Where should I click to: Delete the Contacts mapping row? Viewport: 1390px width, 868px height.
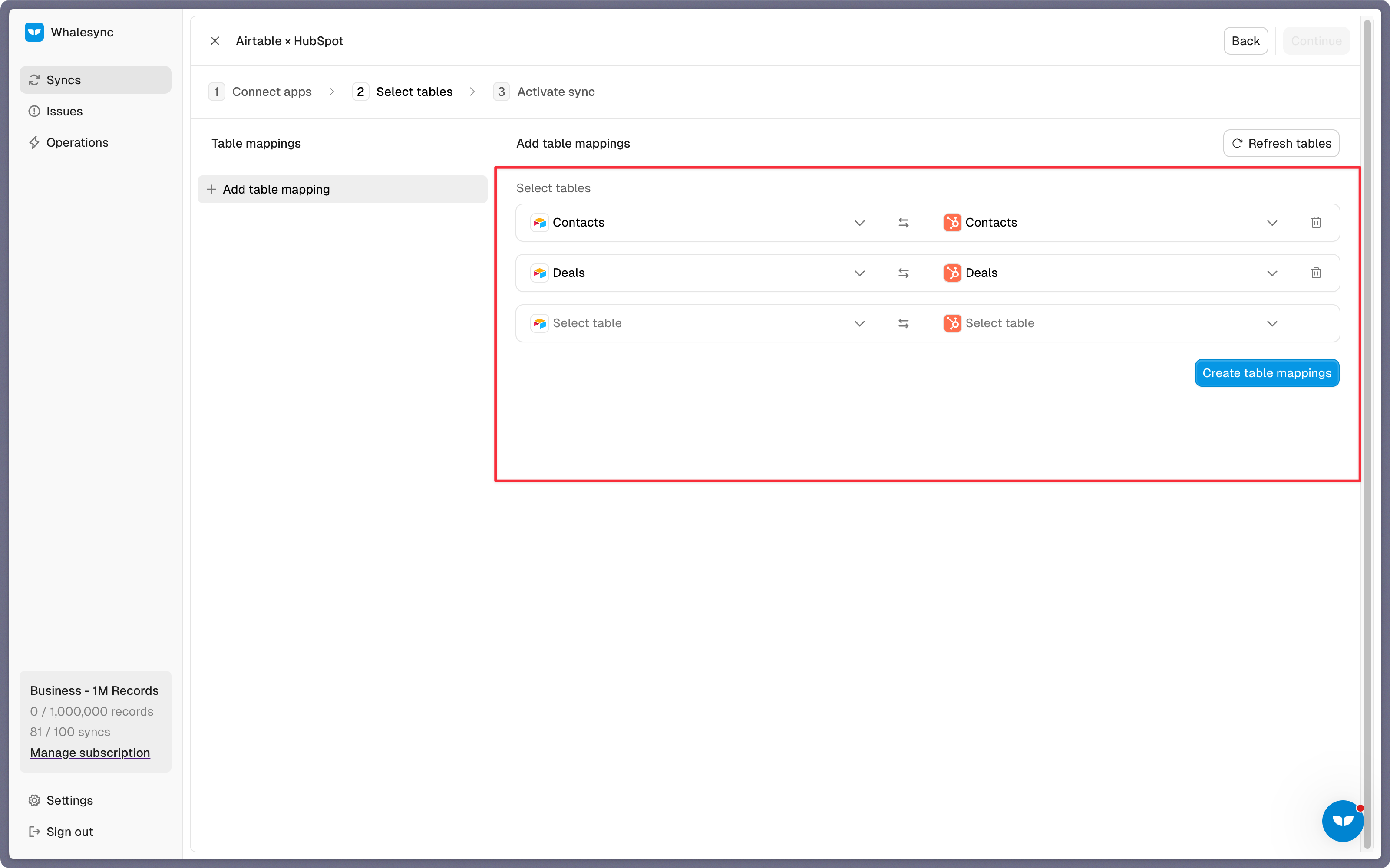[1316, 223]
